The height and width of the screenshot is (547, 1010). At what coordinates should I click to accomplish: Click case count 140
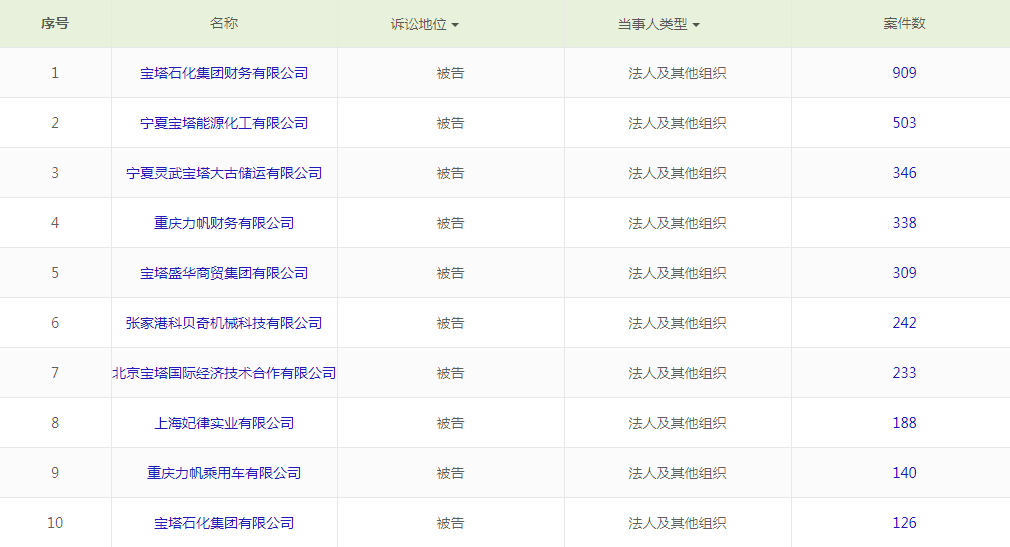[x=904, y=473]
